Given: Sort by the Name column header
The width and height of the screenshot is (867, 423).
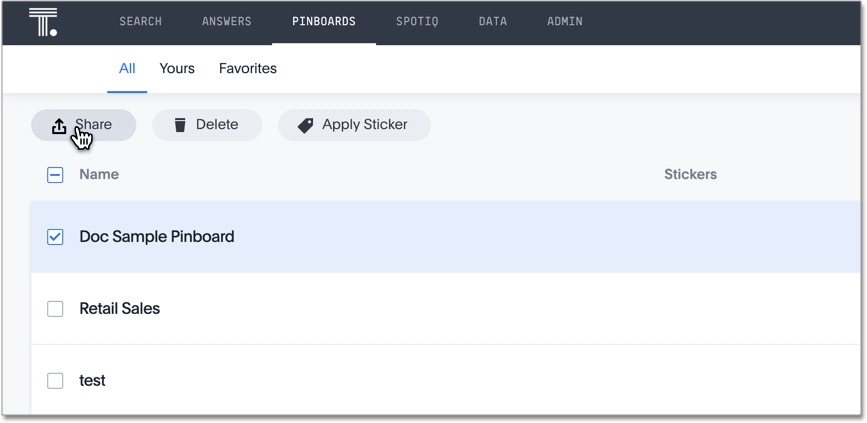Looking at the screenshot, I should [99, 175].
